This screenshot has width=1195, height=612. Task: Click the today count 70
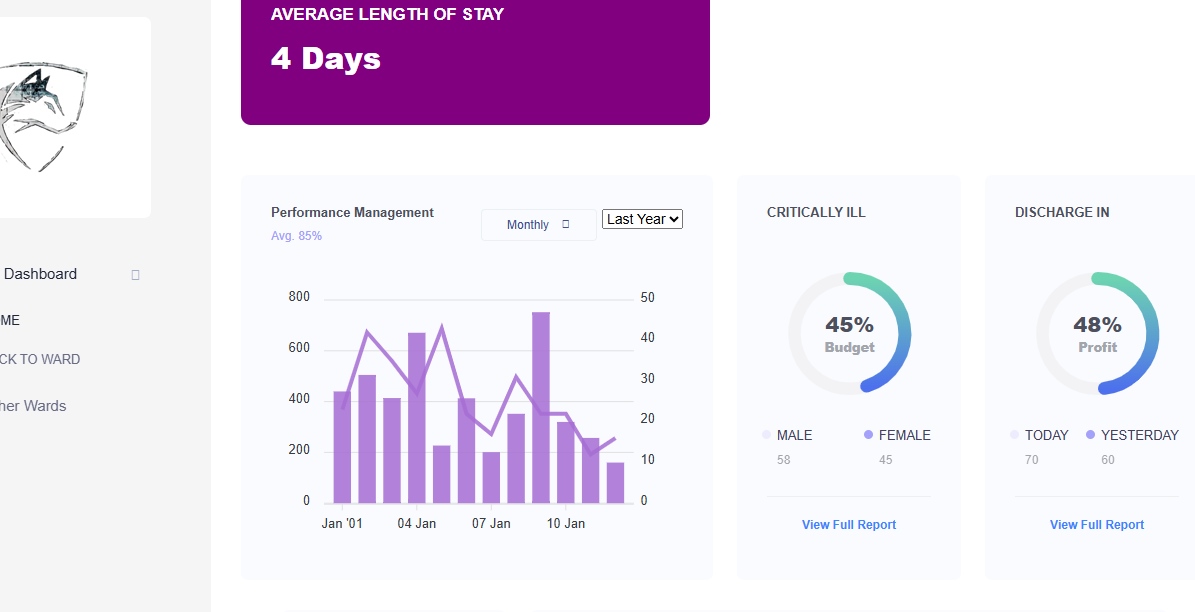coord(1032,460)
